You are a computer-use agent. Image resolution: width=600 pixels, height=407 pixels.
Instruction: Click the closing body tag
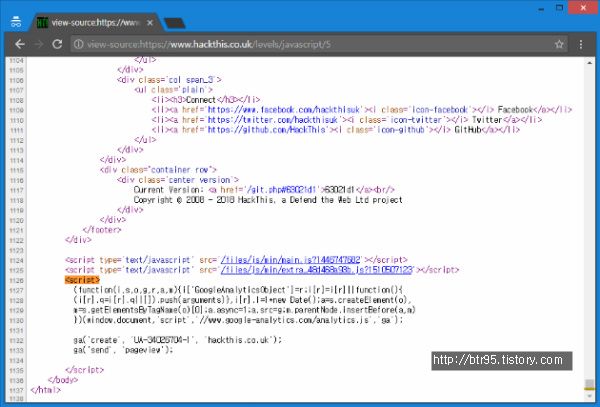click(x=63, y=380)
